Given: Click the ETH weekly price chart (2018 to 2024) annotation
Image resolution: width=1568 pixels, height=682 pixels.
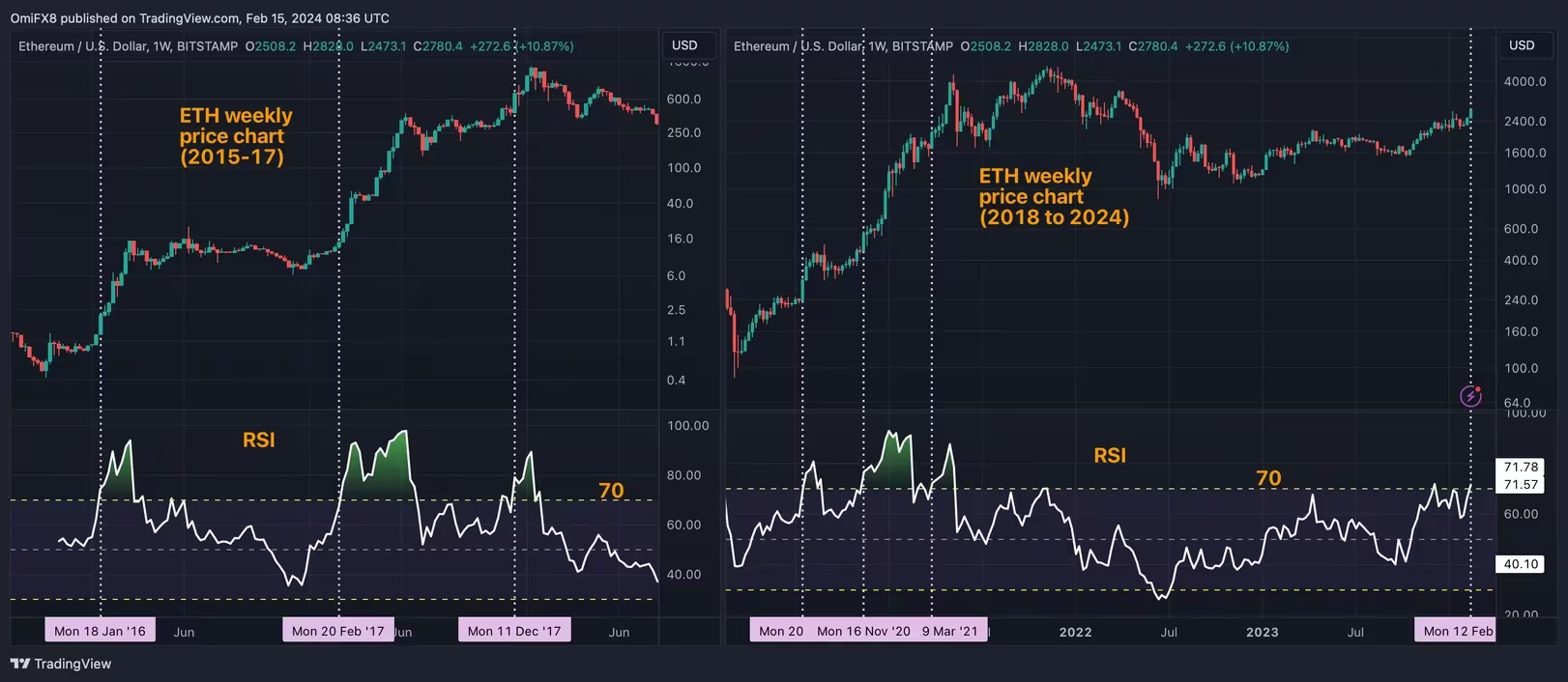Looking at the screenshot, I should 1054,196.
